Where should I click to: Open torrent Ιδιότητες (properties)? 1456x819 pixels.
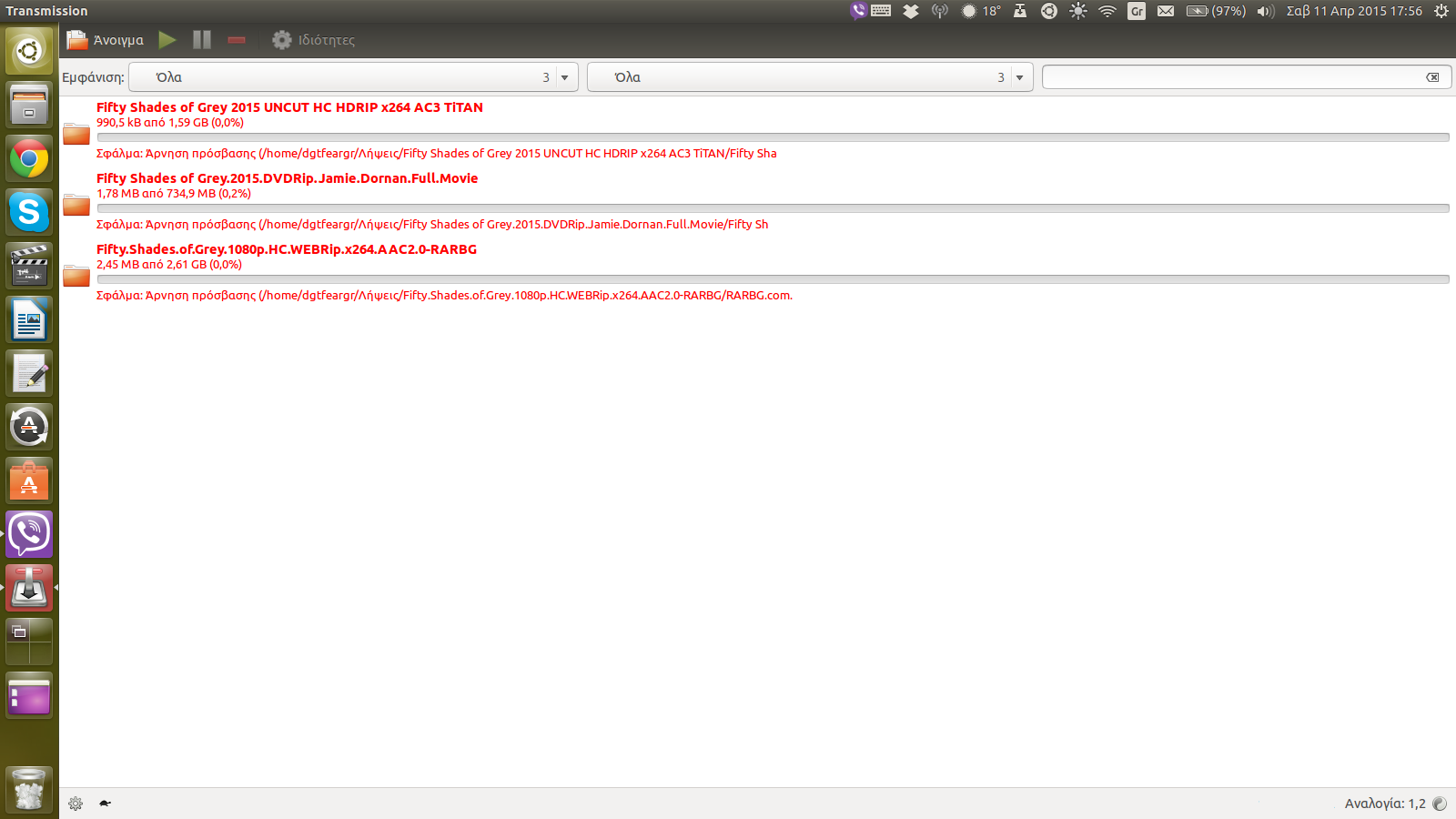(313, 40)
